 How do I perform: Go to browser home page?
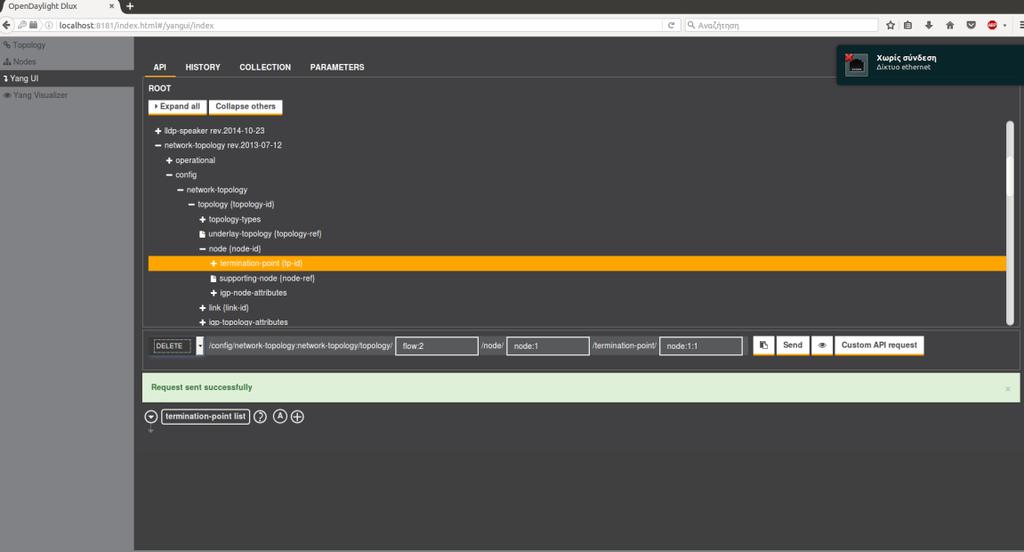pos(950,25)
